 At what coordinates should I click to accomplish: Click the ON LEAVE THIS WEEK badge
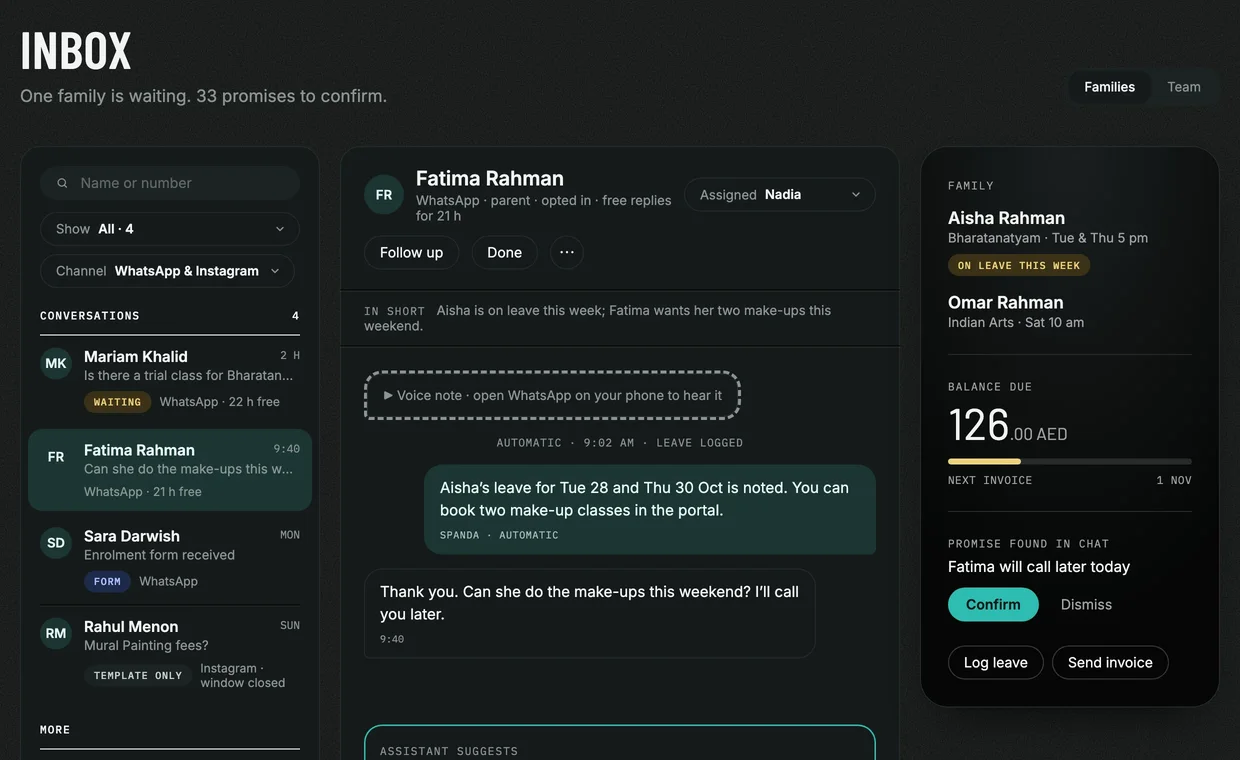(1019, 265)
